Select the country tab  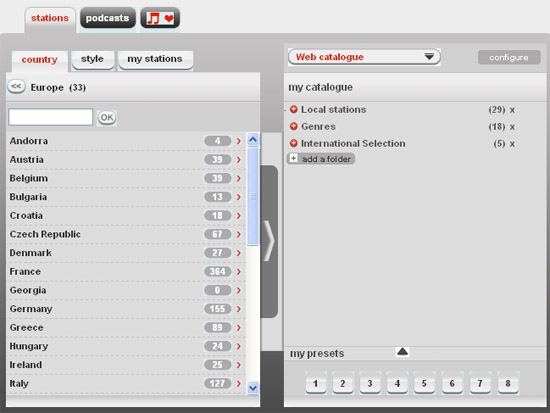[39, 60]
